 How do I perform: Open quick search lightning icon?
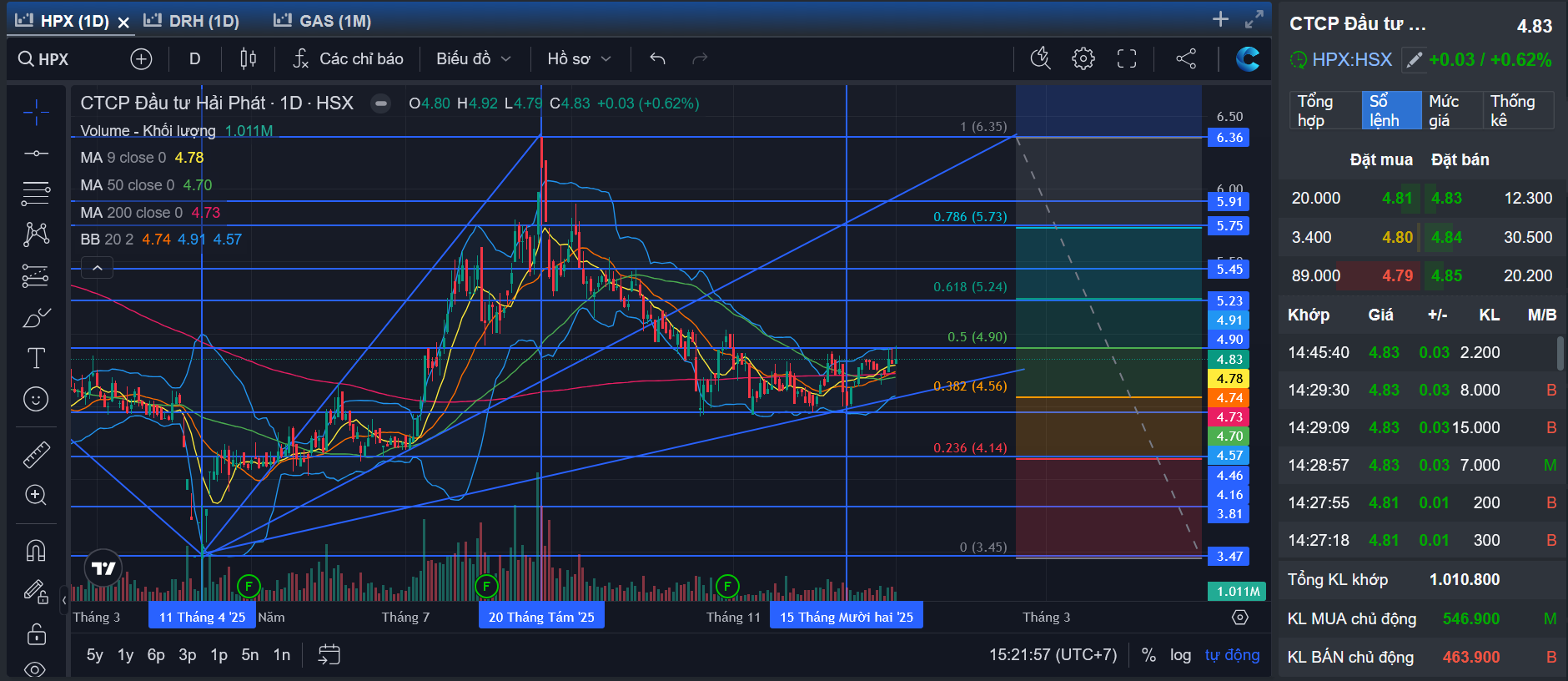click(1040, 58)
